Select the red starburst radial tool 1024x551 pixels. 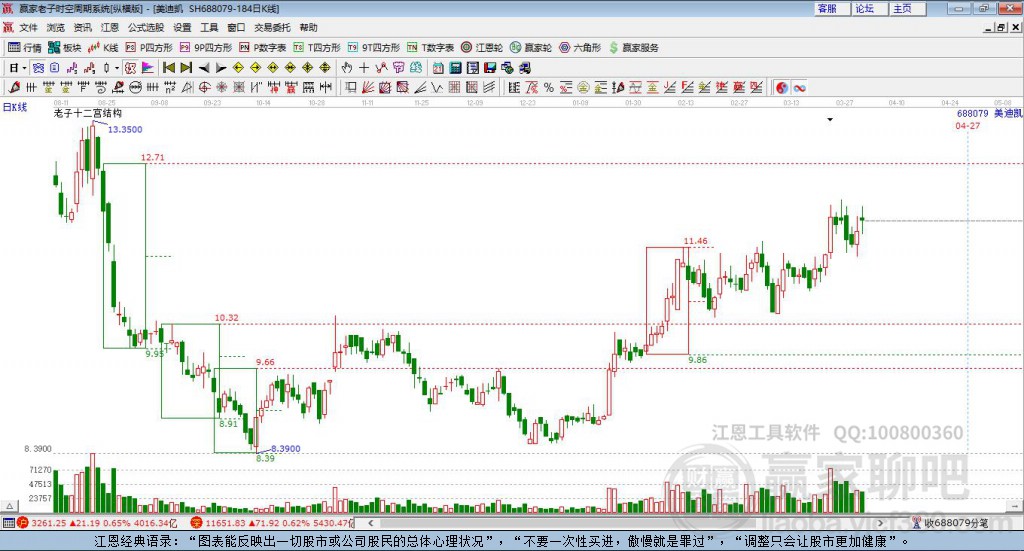221,87
